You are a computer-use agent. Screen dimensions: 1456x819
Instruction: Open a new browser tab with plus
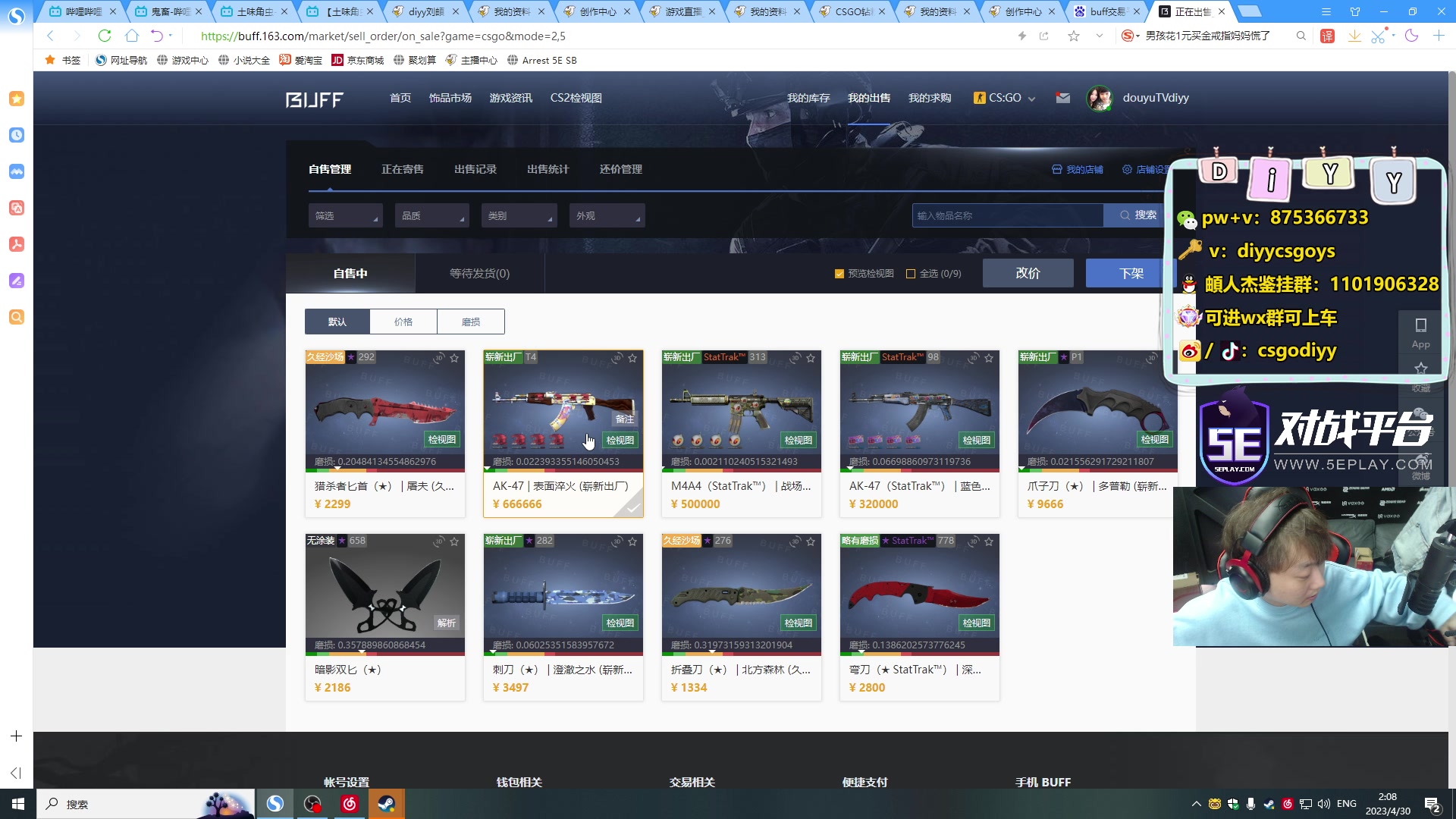[1250, 11]
